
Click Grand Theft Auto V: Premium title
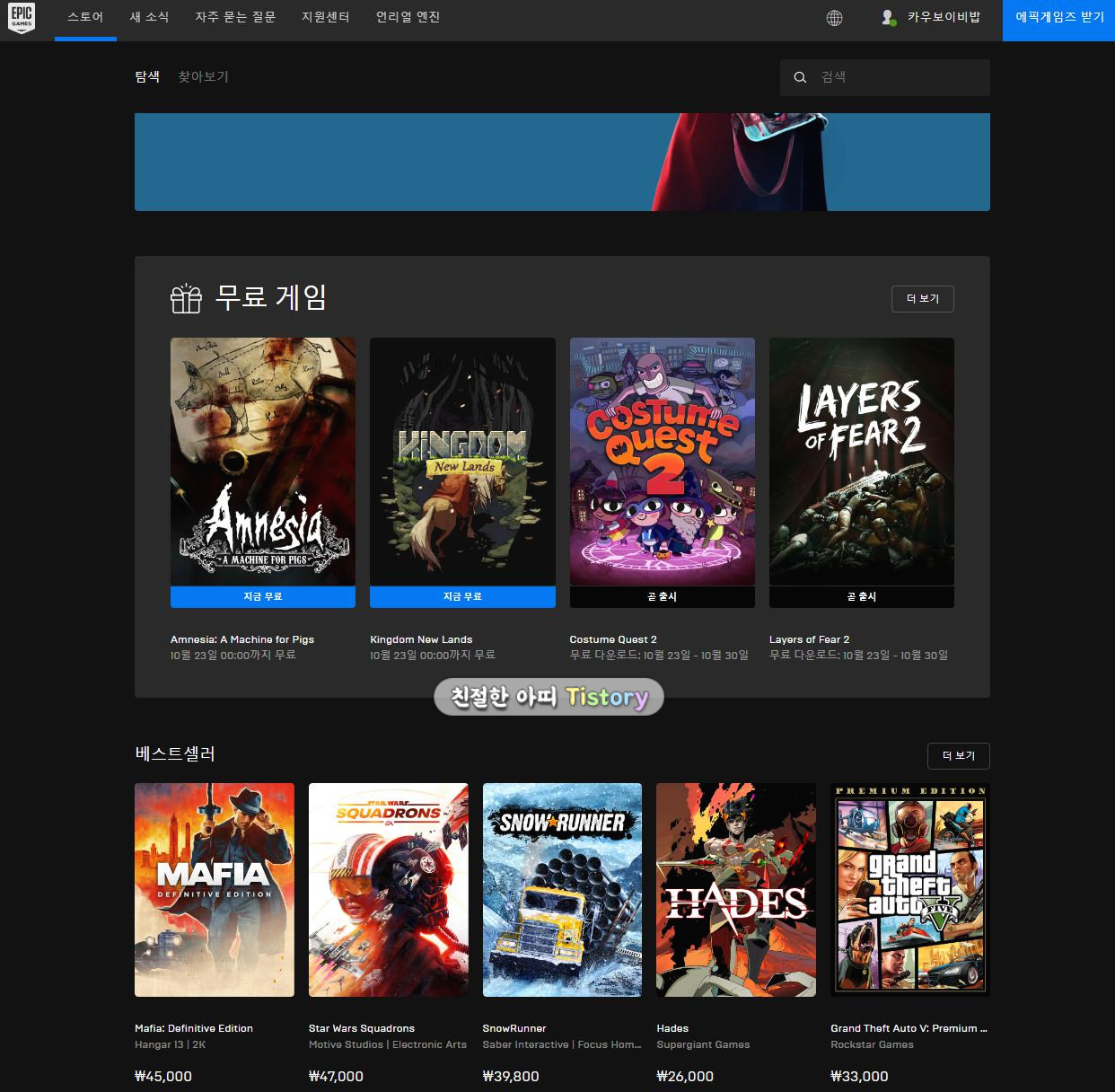pyautogui.click(x=909, y=1028)
